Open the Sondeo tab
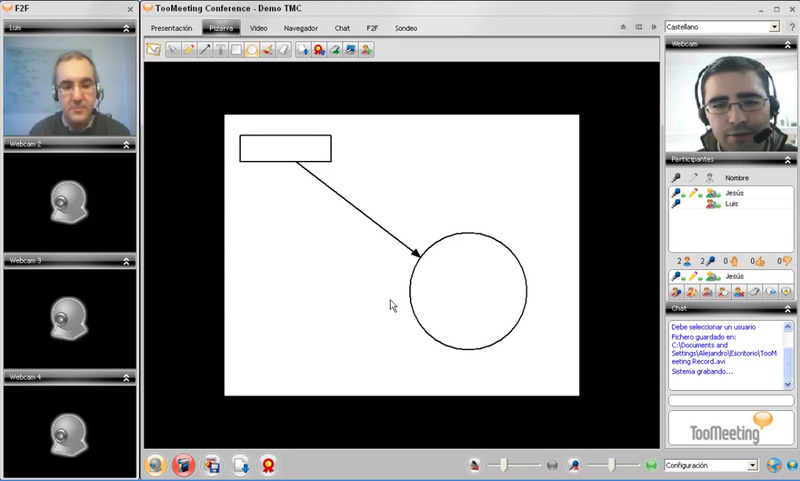Image resolution: width=800 pixels, height=481 pixels. (406, 28)
